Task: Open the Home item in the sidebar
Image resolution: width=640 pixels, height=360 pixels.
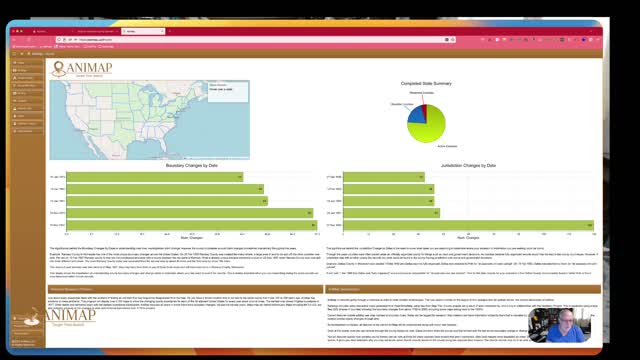Action: (27, 62)
